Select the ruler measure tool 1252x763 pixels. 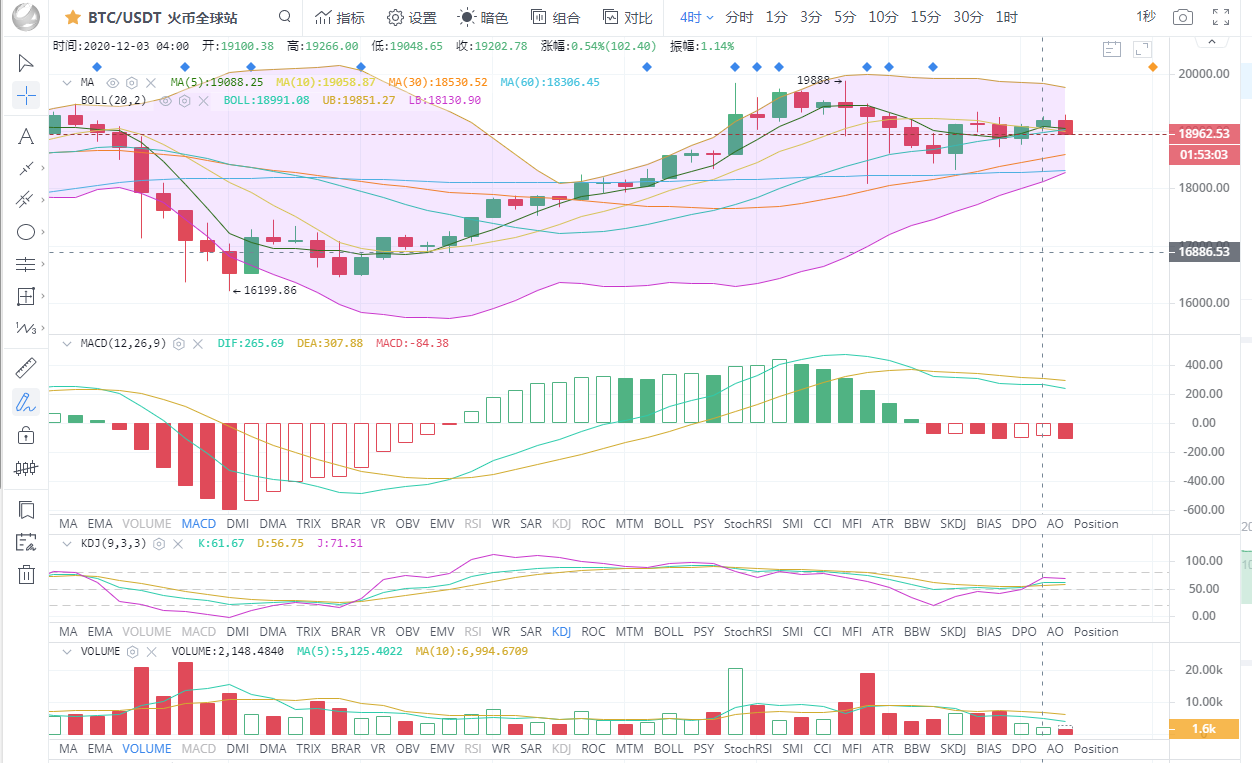[26, 369]
